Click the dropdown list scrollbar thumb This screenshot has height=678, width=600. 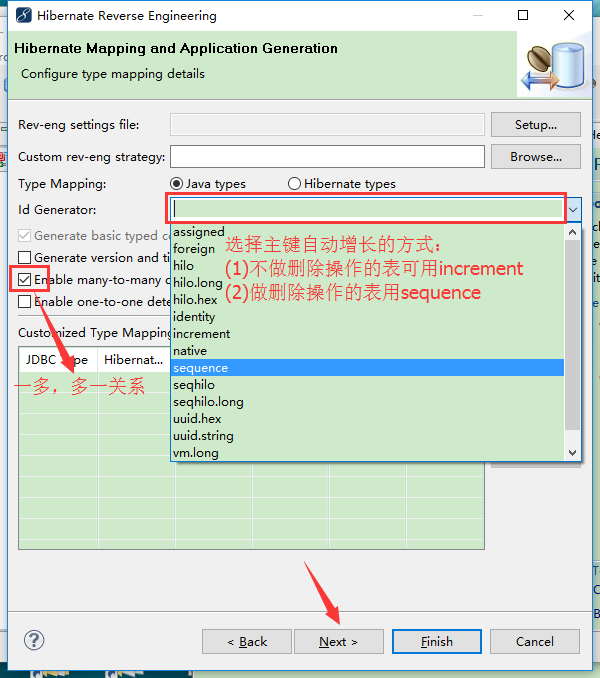[573, 335]
